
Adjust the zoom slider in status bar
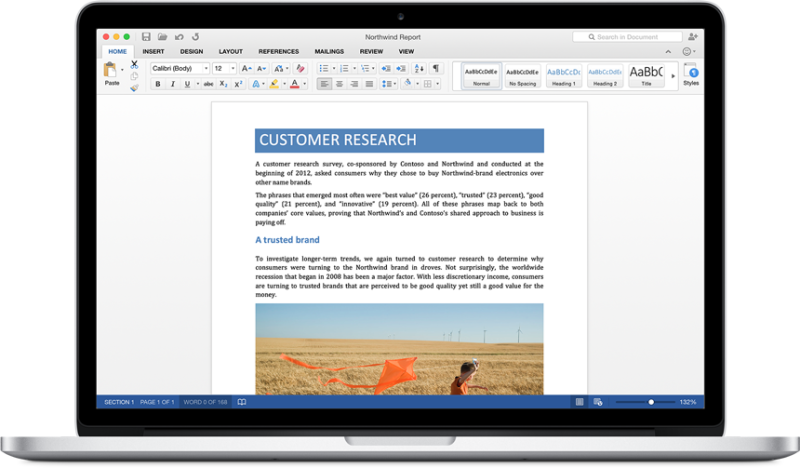[x=651, y=402]
